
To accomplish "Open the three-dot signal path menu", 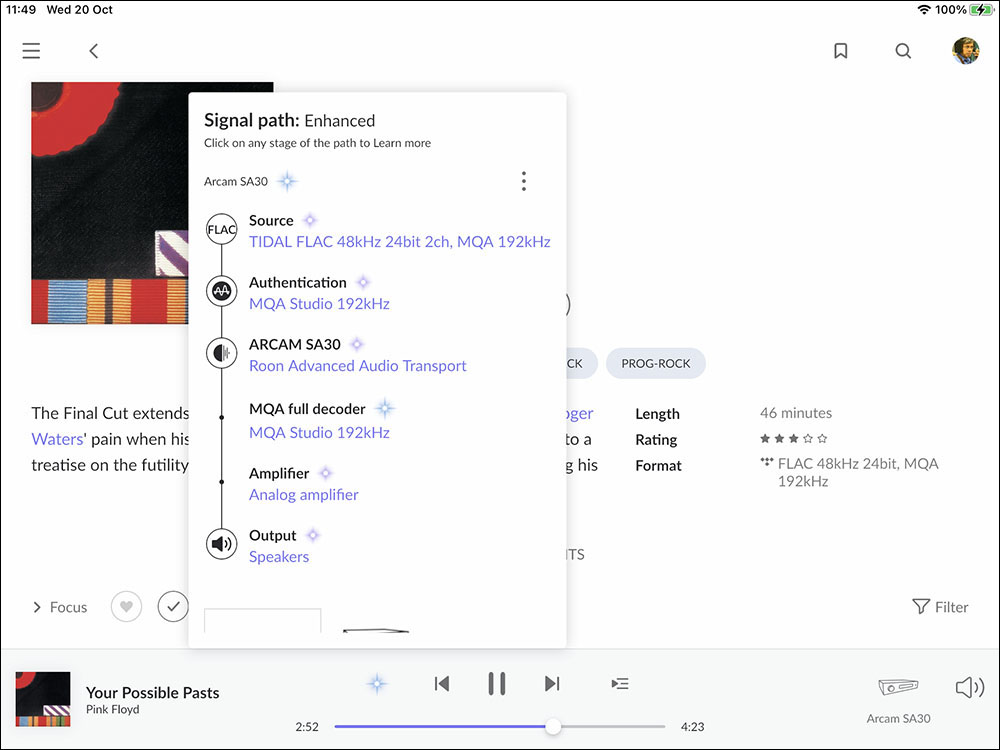I will (x=523, y=181).
